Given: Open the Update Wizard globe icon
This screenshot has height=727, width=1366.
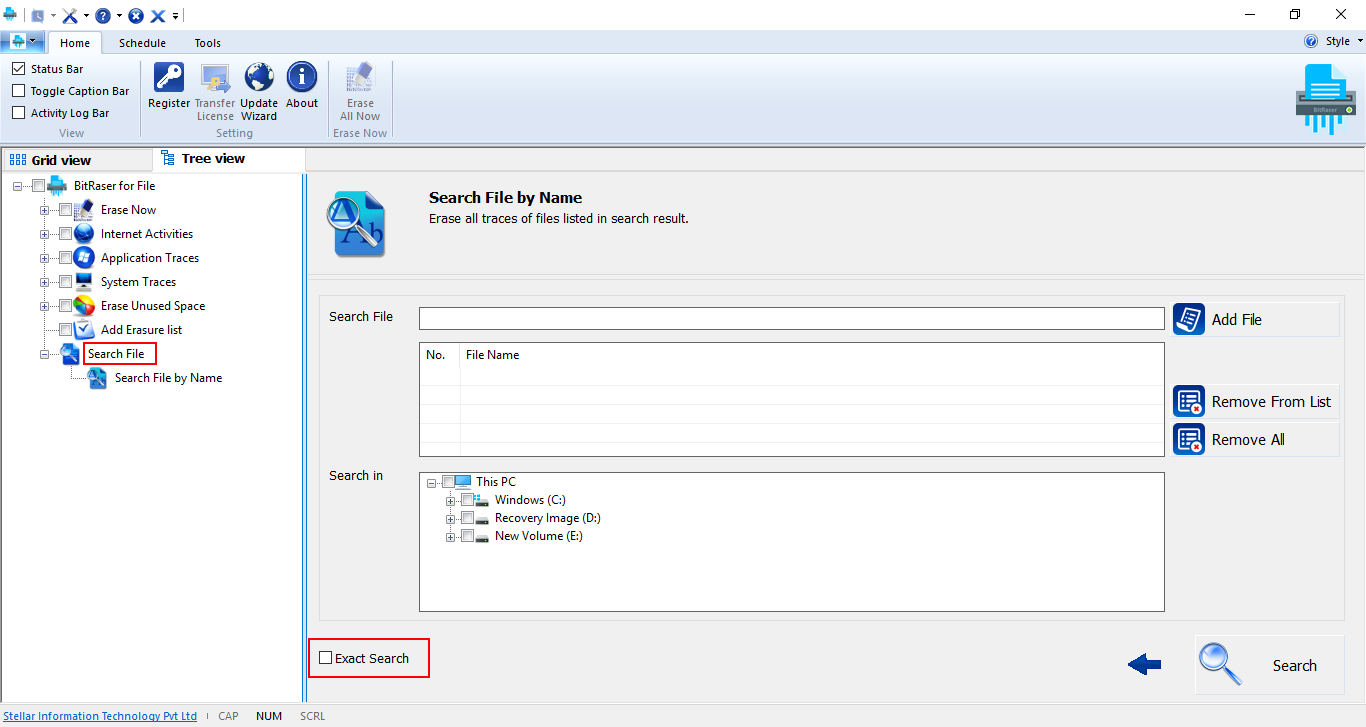Looking at the screenshot, I should tap(259, 78).
